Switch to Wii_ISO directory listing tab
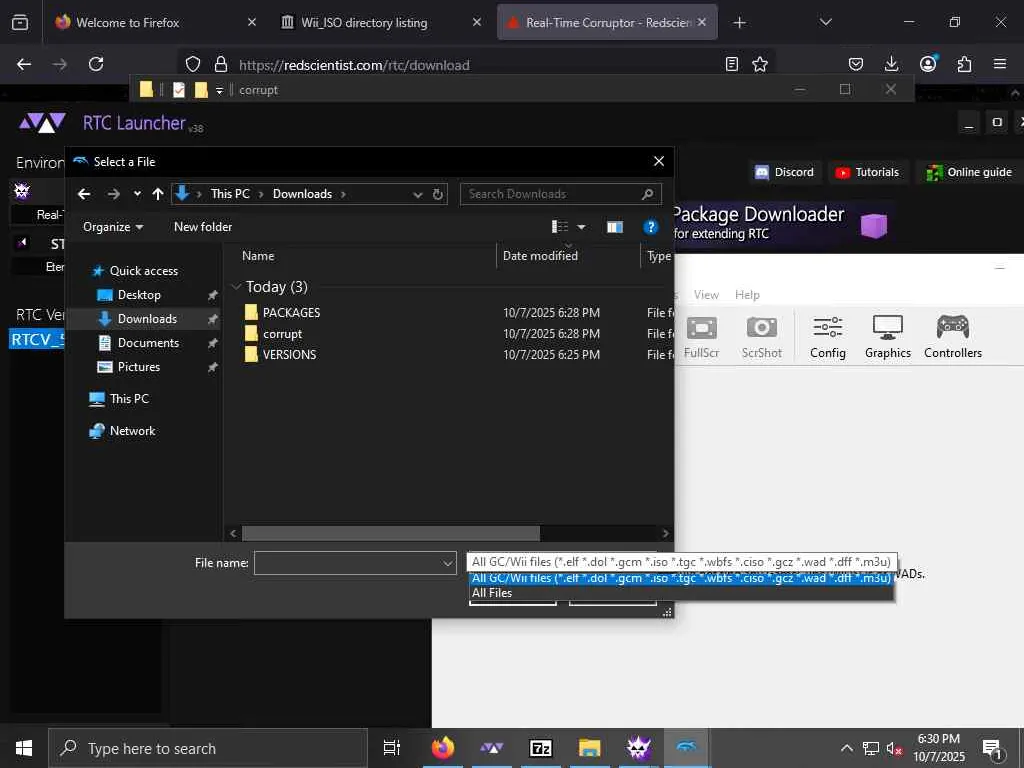This screenshot has width=1024, height=768. [382, 22]
